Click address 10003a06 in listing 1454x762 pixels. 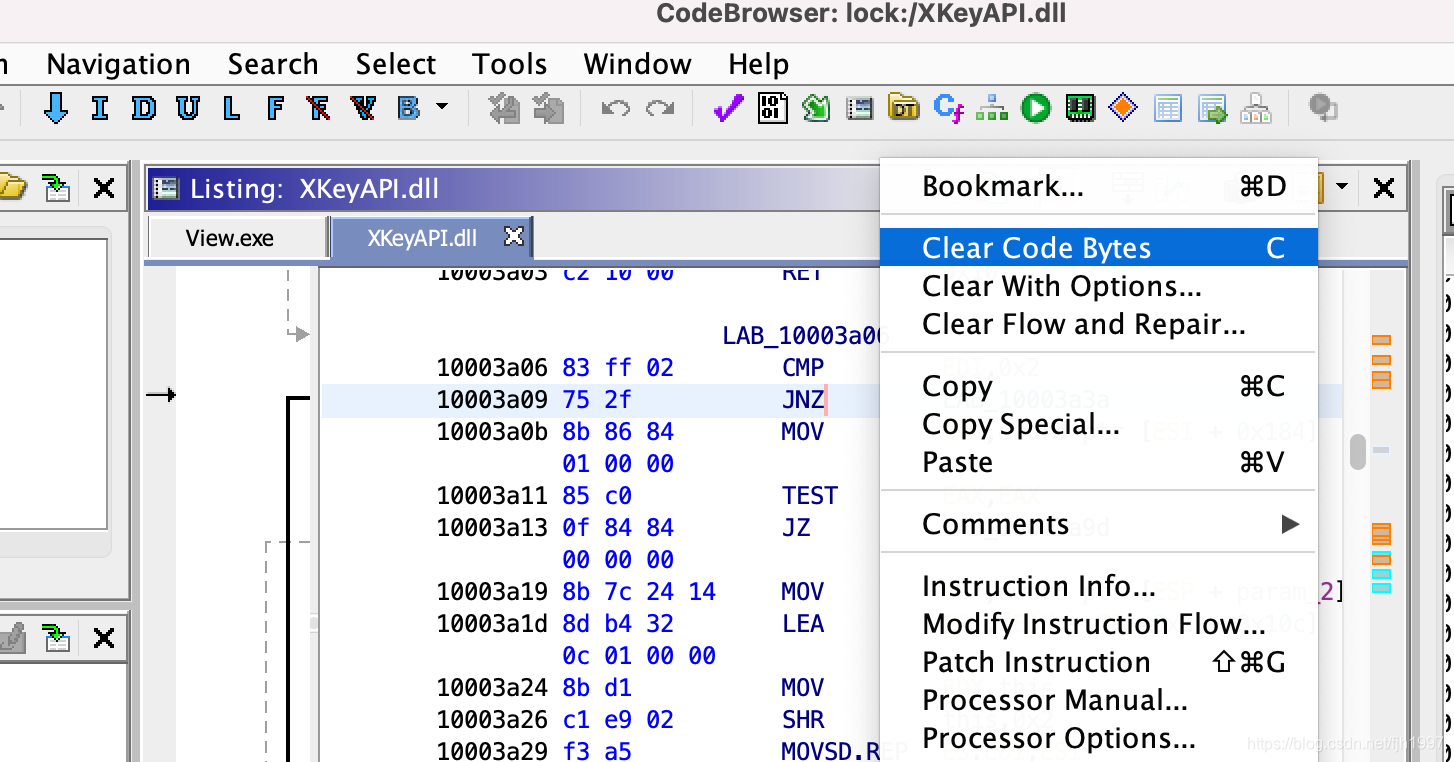[x=492, y=368]
